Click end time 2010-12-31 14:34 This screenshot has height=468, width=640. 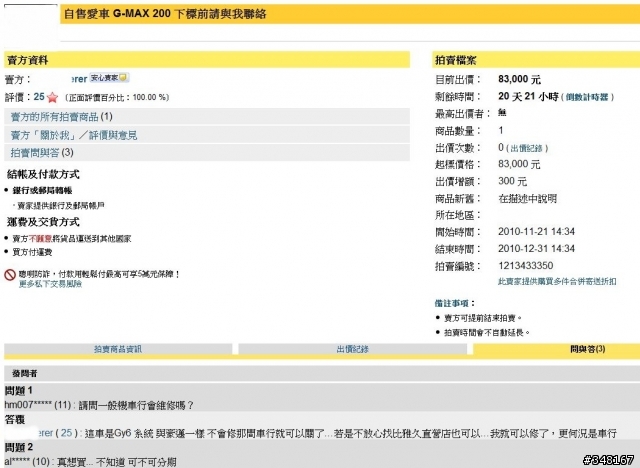click(536, 248)
